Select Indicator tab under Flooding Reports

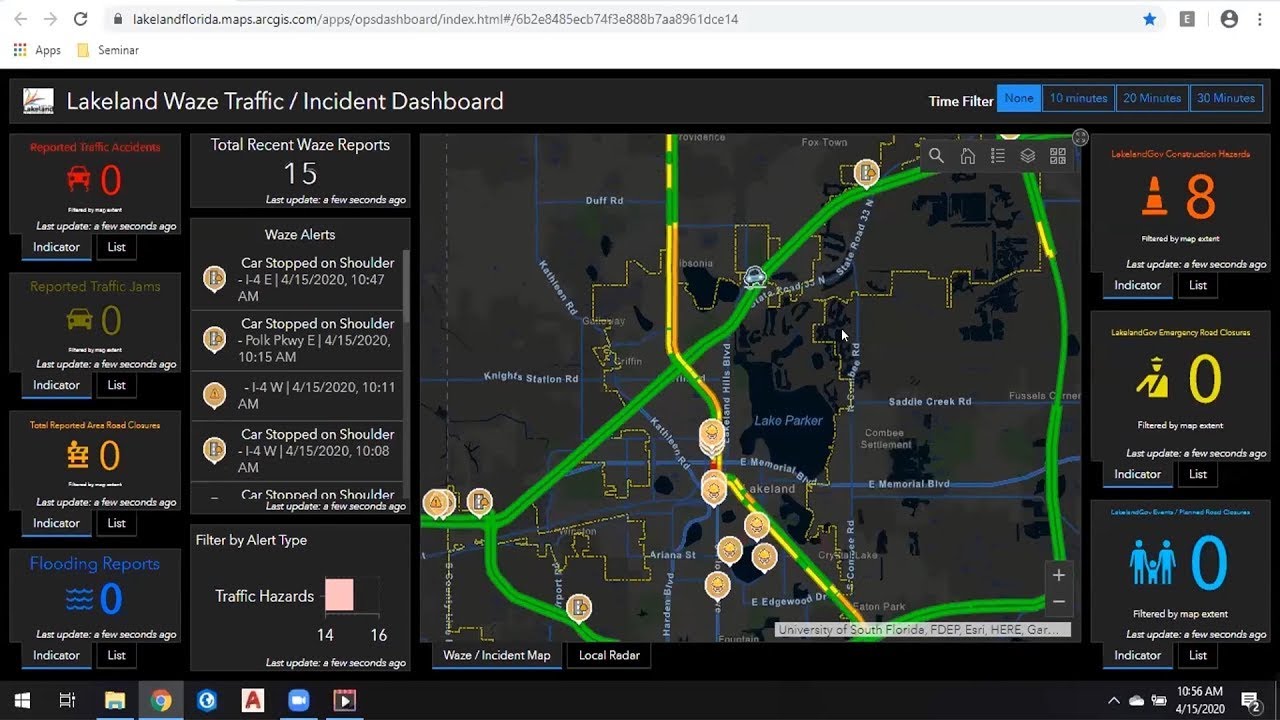point(56,655)
